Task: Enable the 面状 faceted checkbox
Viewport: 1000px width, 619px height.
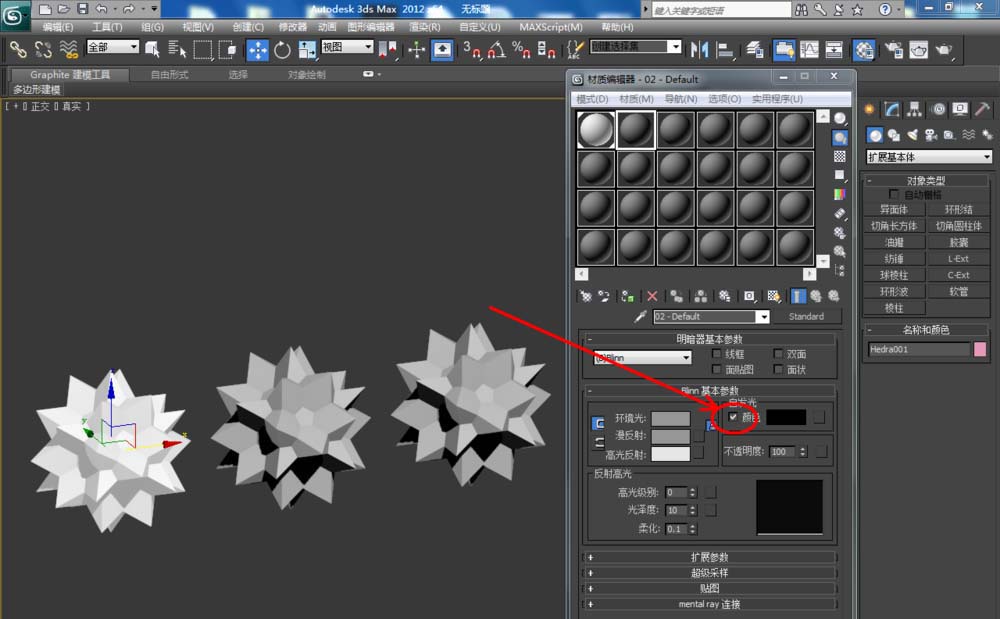Action: coord(778,370)
